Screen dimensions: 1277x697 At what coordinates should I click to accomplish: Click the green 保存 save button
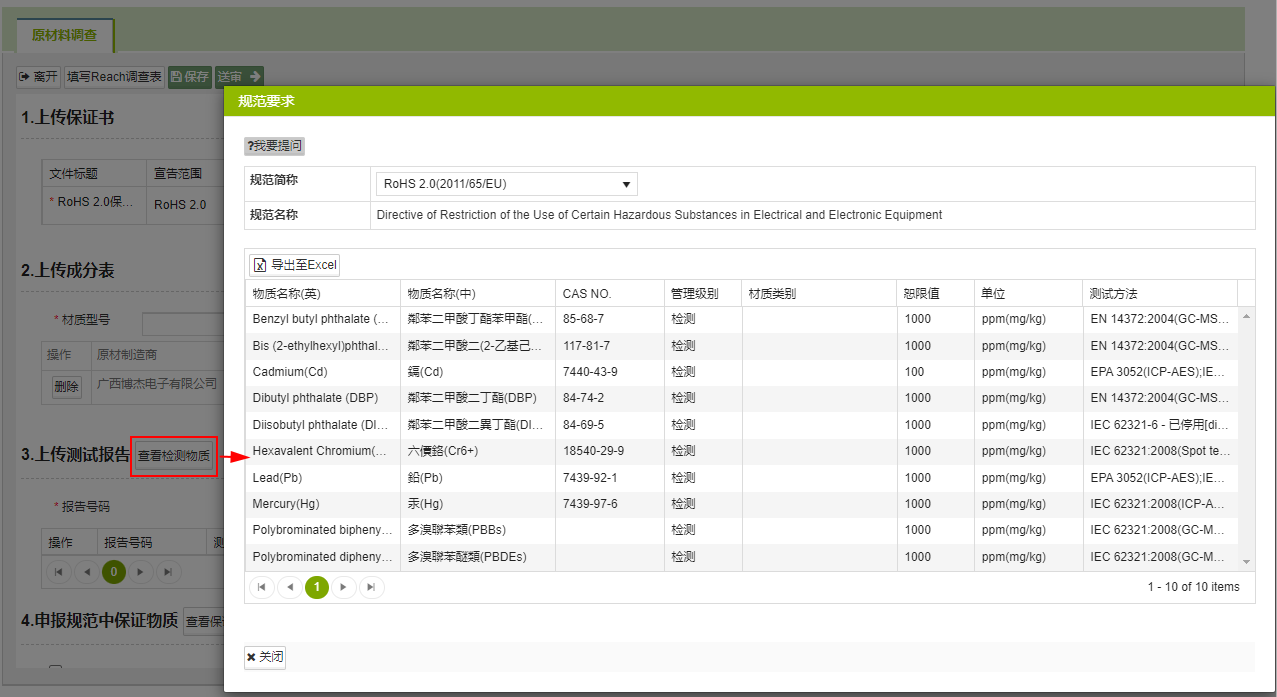tap(190, 77)
